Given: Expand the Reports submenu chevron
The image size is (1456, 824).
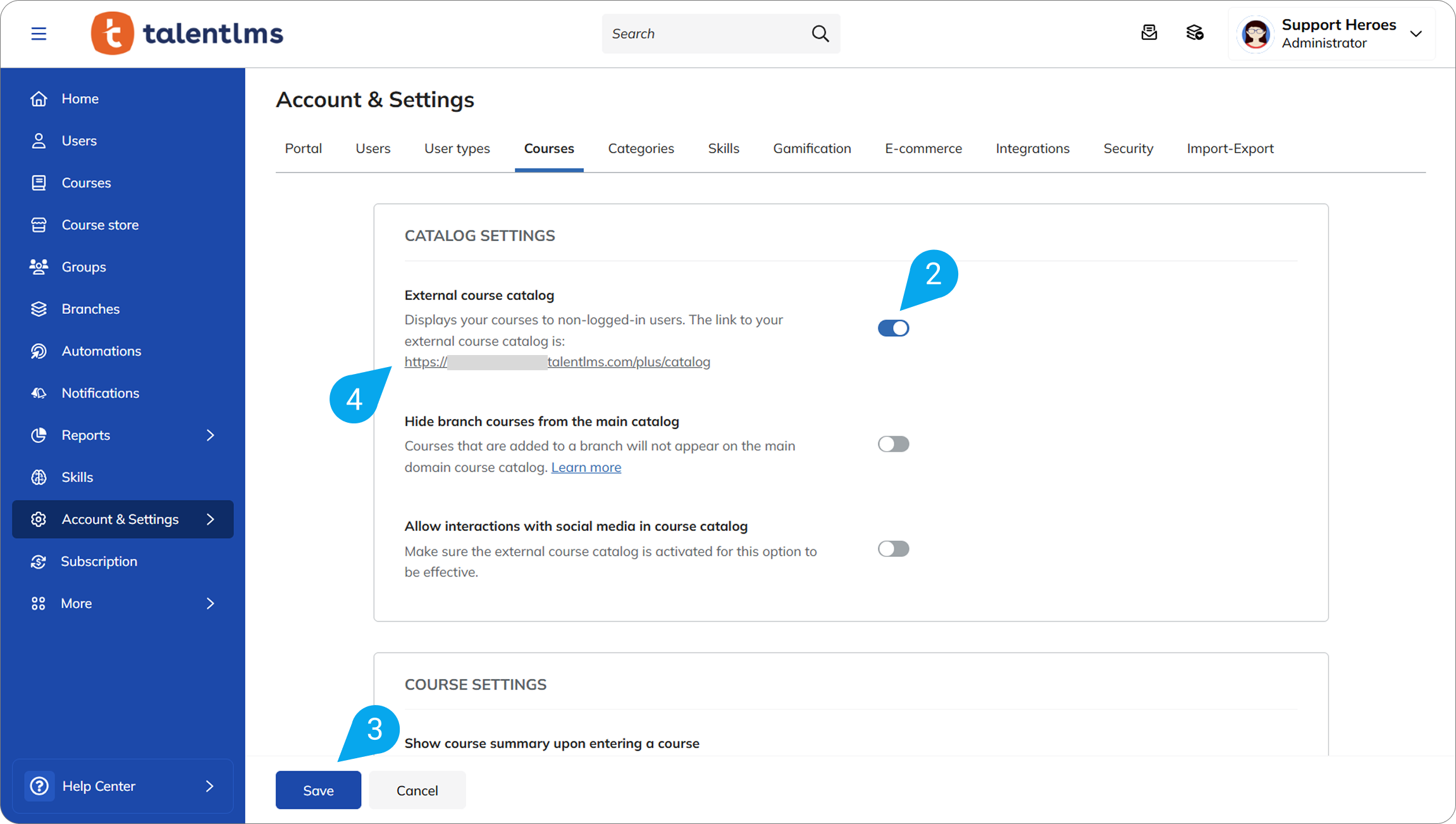Looking at the screenshot, I should coord(211,435).
